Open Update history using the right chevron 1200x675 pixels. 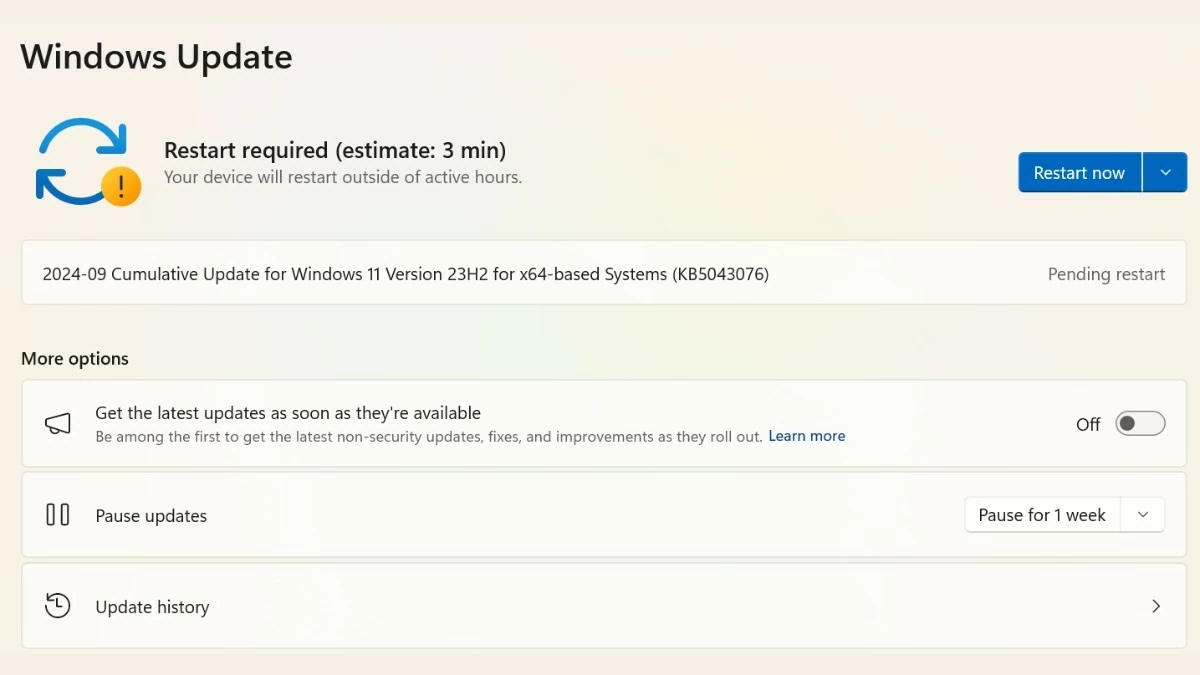[x=1156, y=606]
